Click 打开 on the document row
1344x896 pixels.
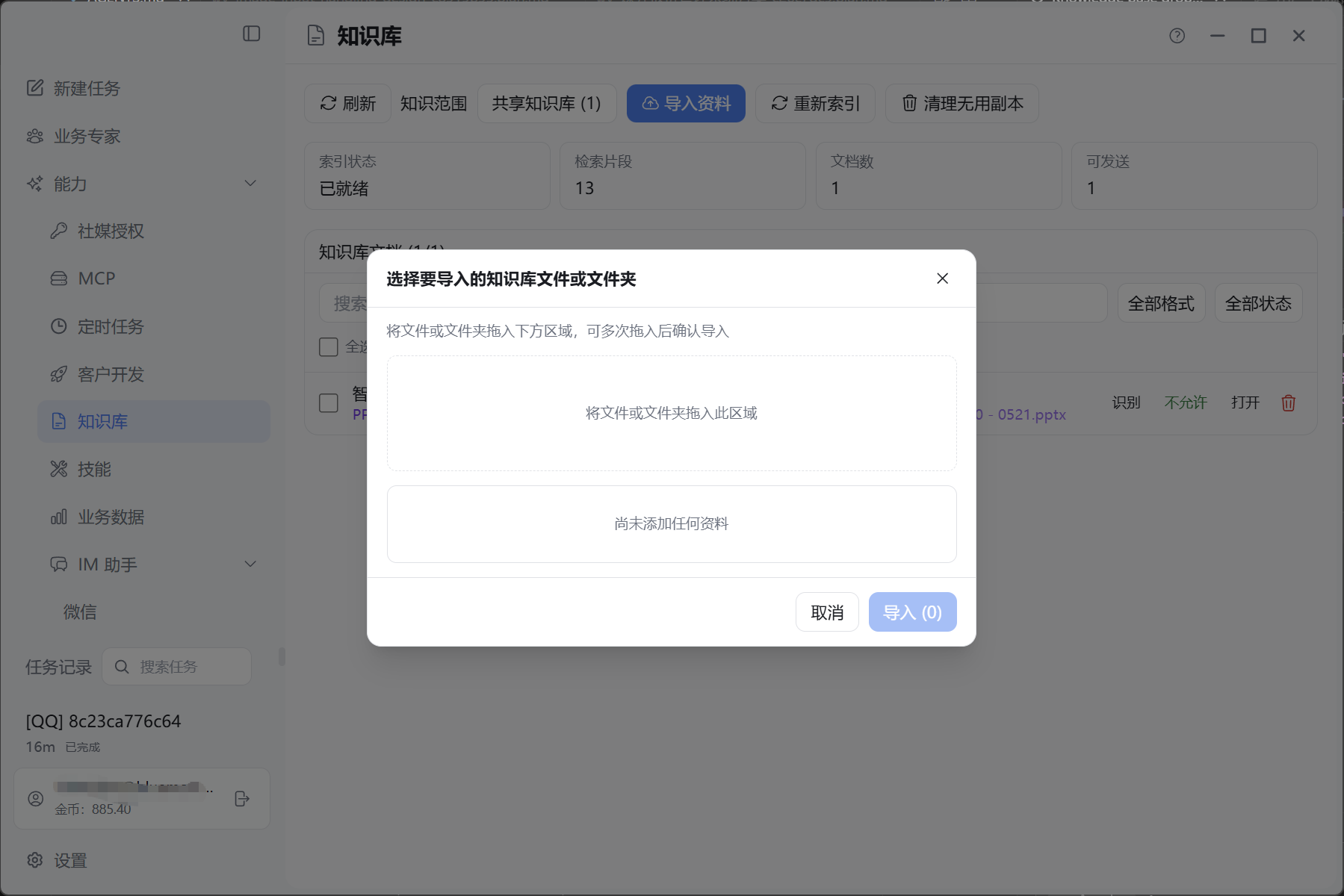click(x=1245, y=403)
